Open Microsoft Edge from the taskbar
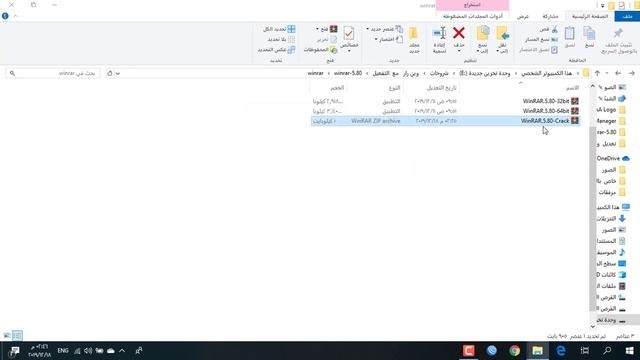 [561, 351]
